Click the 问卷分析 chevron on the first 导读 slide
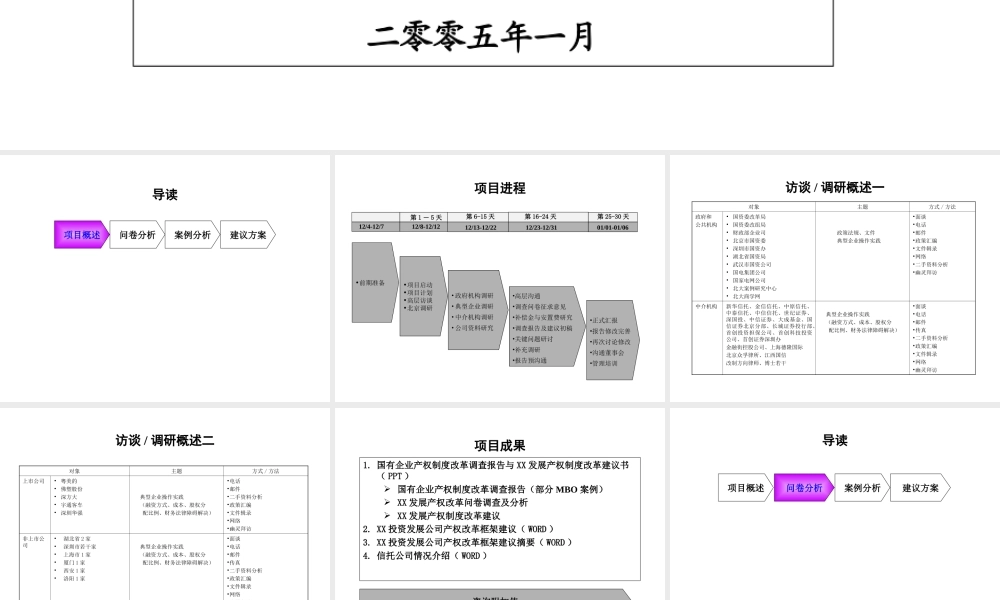 click(135, 235)
